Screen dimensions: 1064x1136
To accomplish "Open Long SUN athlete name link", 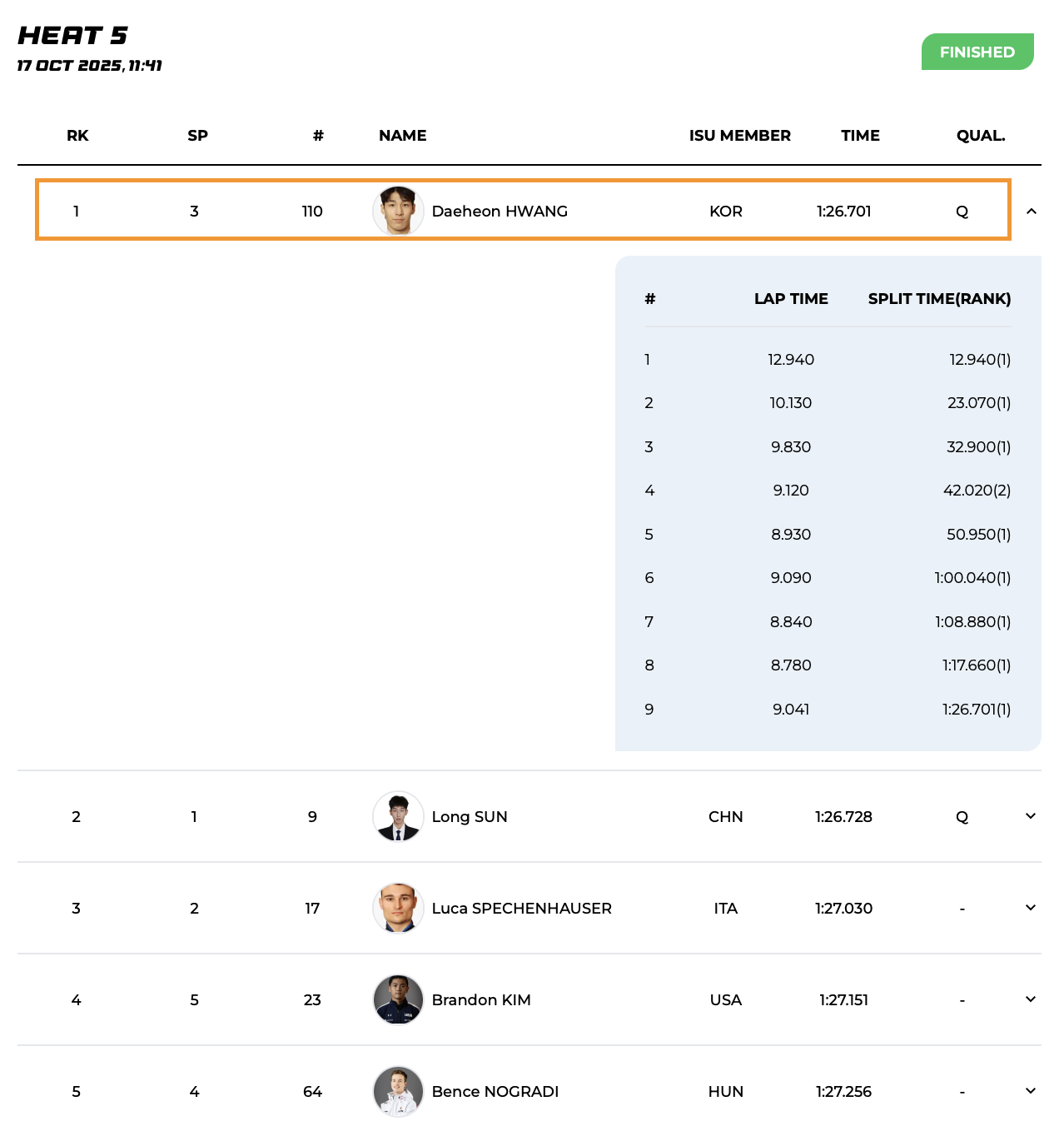I will click(x=470, y=817).
